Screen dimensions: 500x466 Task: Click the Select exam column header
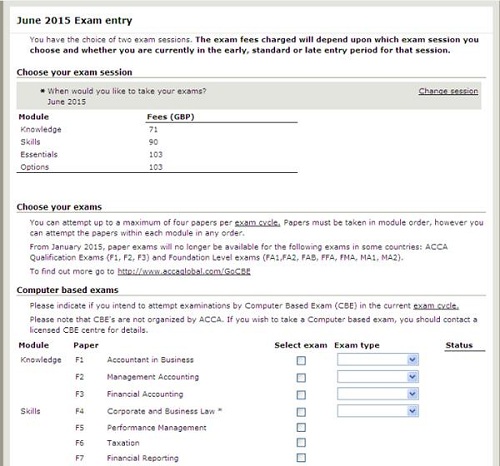(x=301, y=345)
